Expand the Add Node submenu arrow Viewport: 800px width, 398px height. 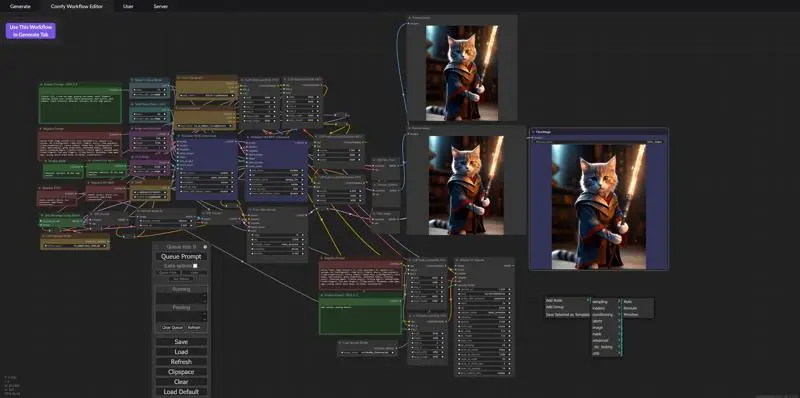[588, 301]
